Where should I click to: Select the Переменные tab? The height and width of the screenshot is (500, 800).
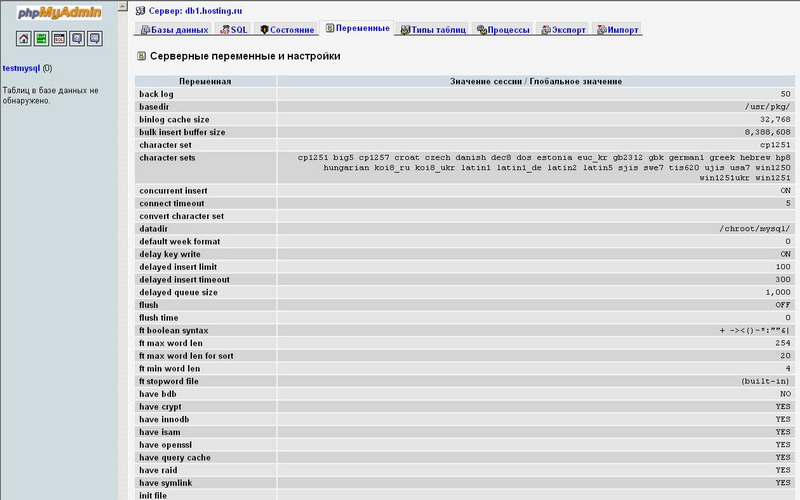tap(357, 29)
